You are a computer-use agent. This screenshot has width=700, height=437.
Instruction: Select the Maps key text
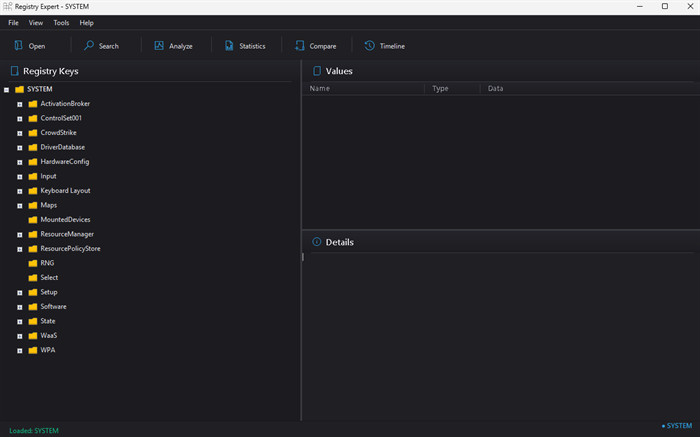[x=49, y=205]
